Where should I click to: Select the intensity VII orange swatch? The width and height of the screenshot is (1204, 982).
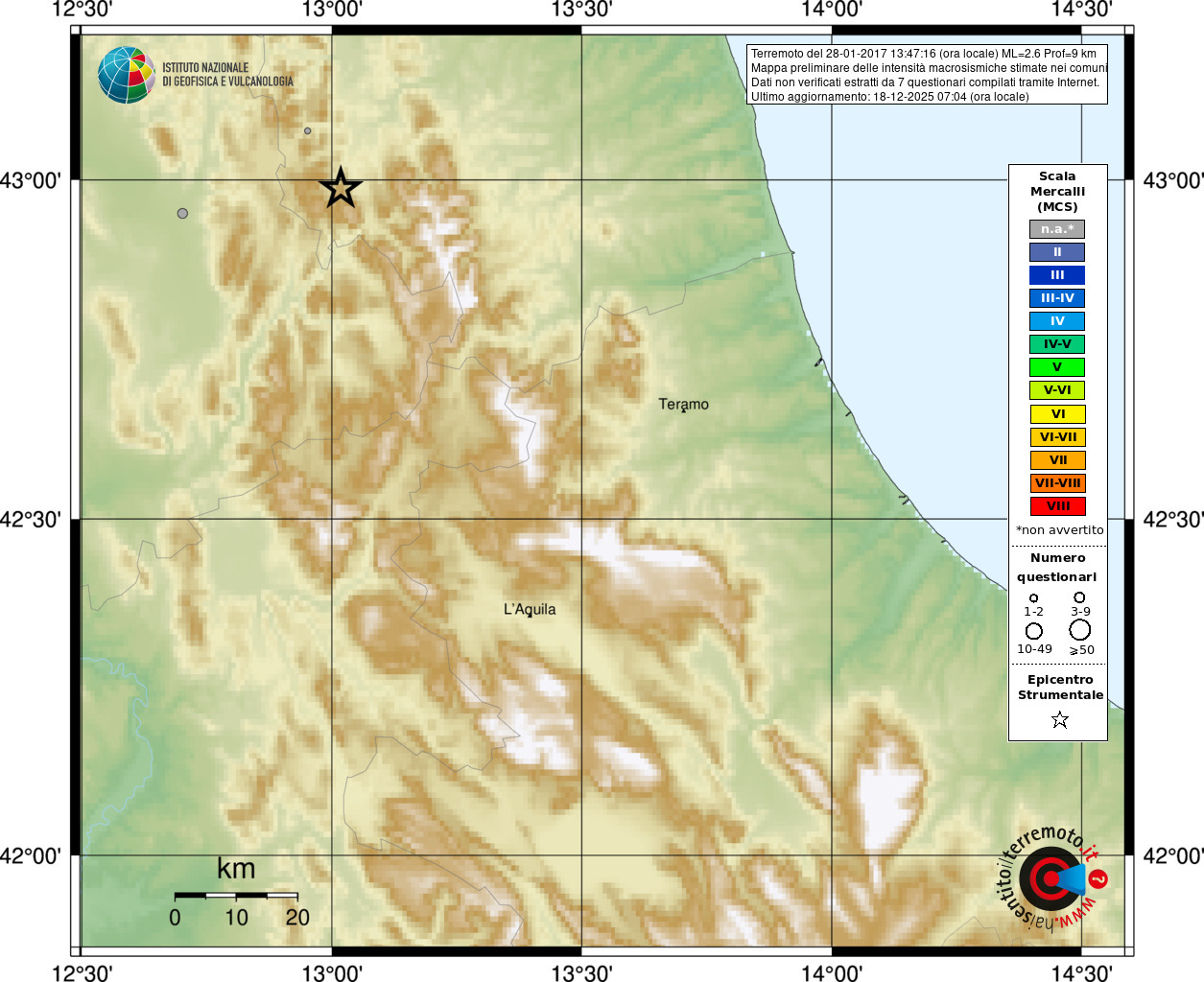pyautogui.click(x=1057, y=460)
